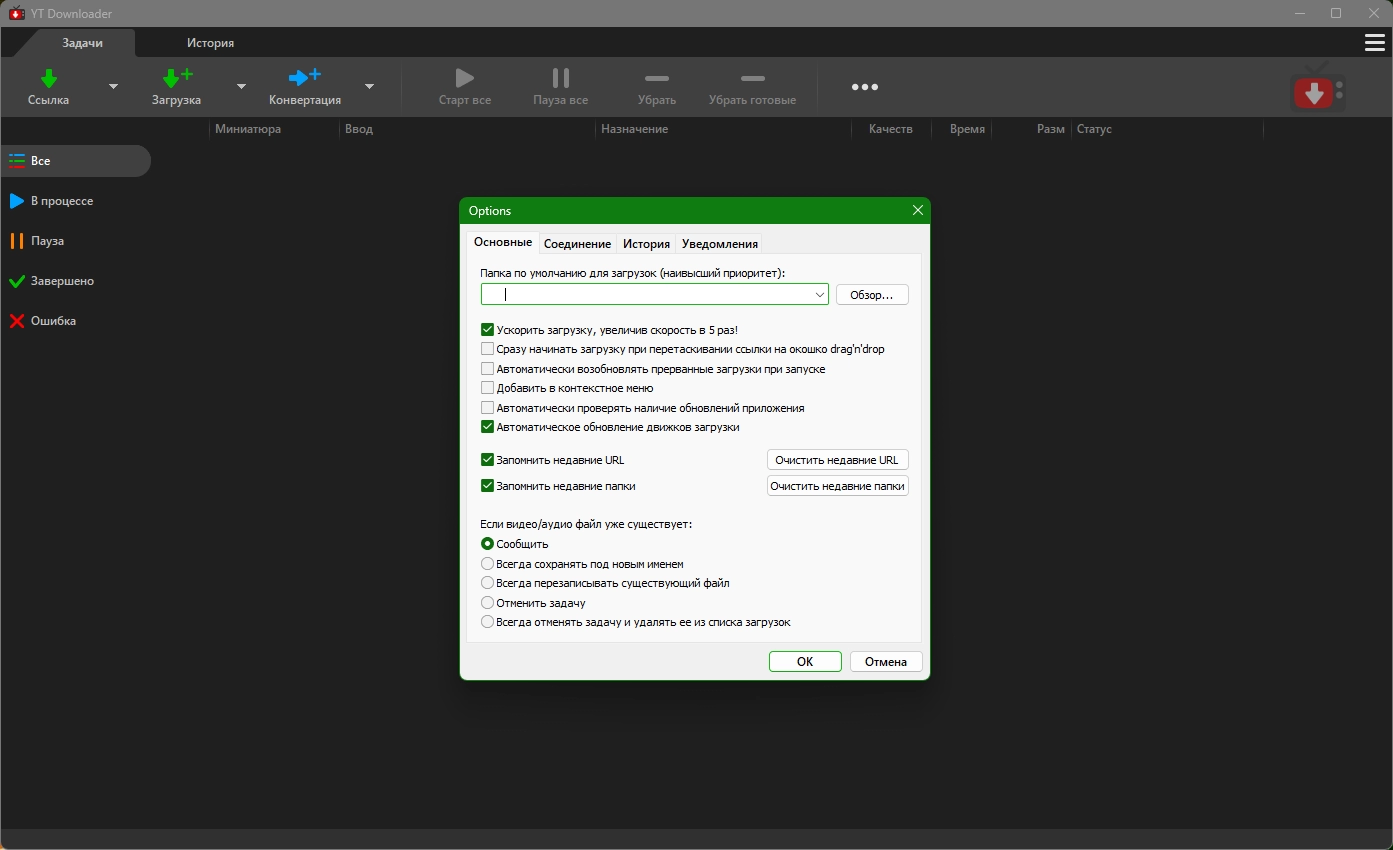Switch to the Соединение tab
This screenshot has width=1393, height=850.
click(577, 244)
